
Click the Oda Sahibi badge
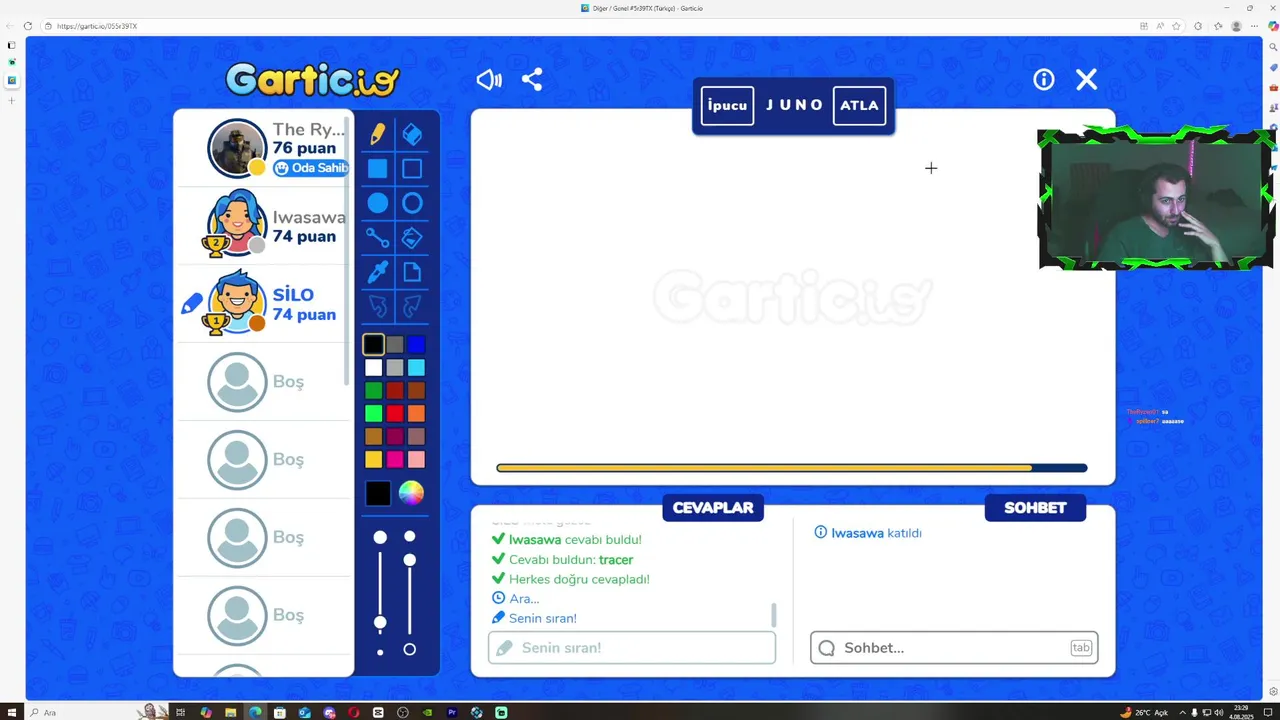(311, 168)
